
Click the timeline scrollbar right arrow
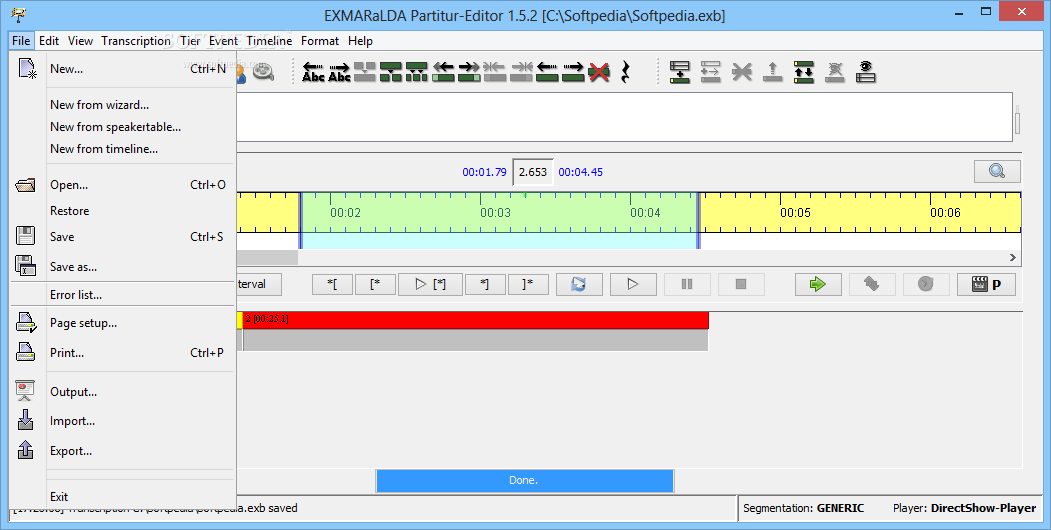(1013, 257)
